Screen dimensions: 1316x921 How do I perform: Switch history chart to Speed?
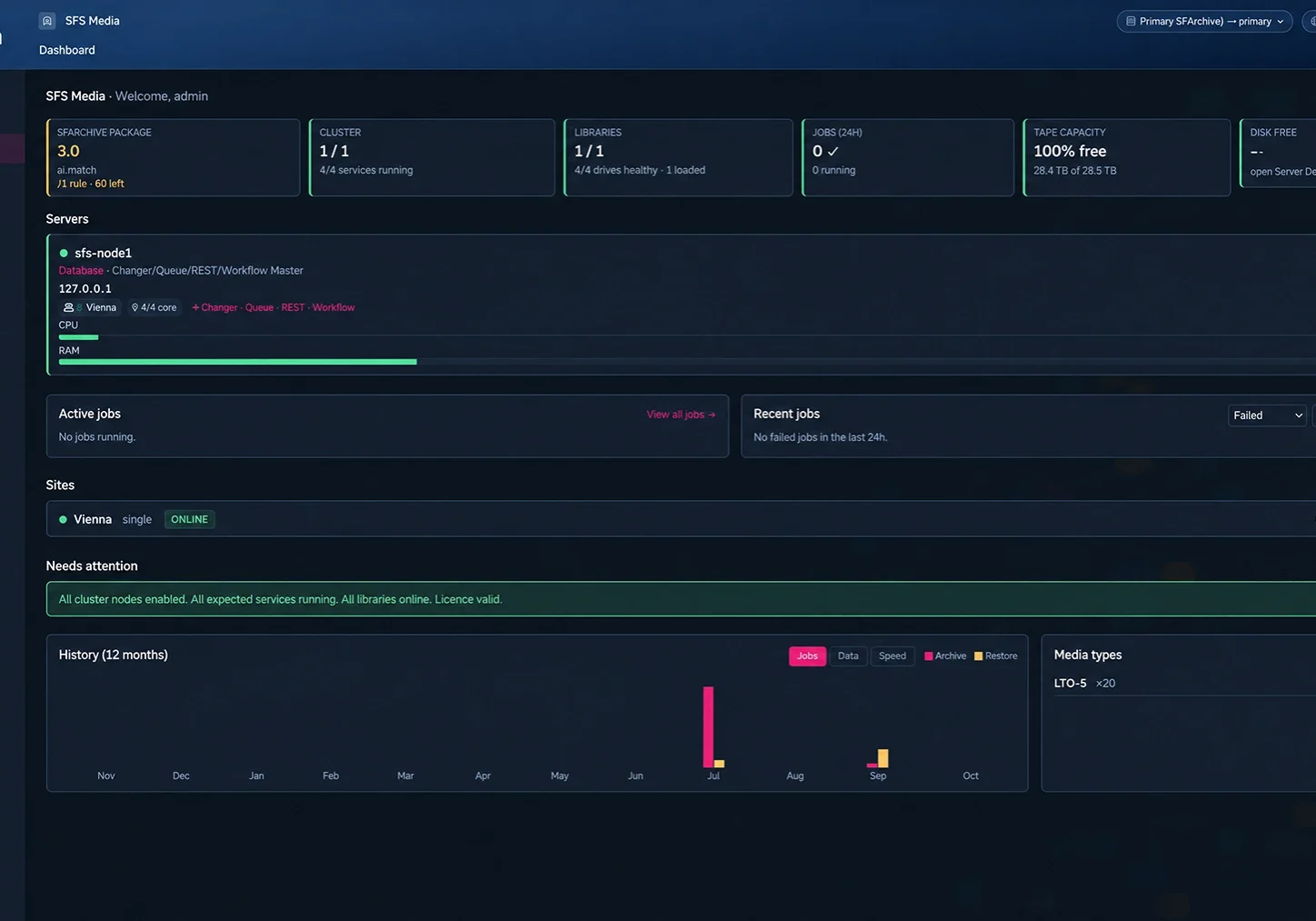(x=892, y=656)
